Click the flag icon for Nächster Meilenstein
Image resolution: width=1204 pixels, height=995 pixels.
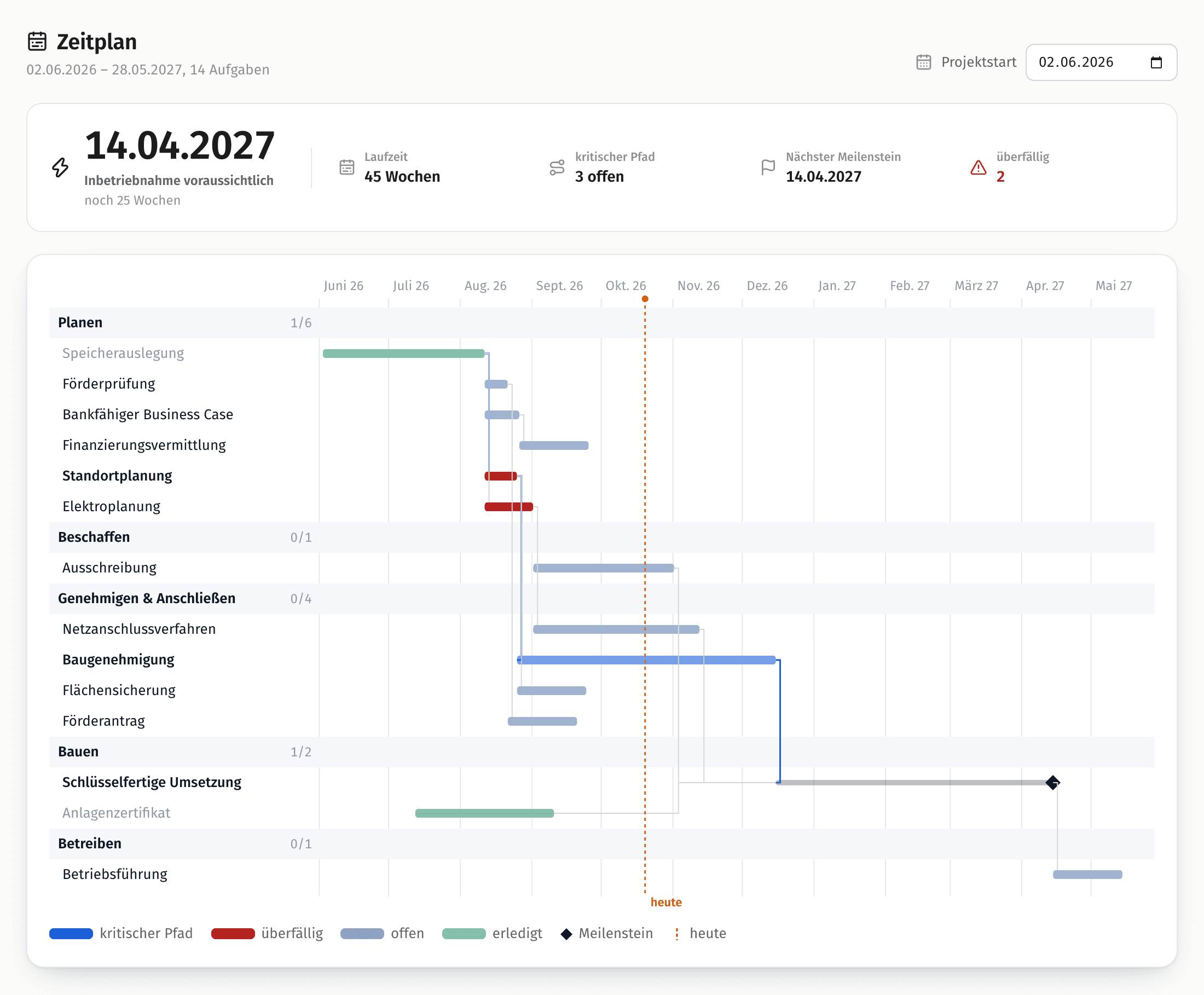pyautogui.click(x=768, y=167)
